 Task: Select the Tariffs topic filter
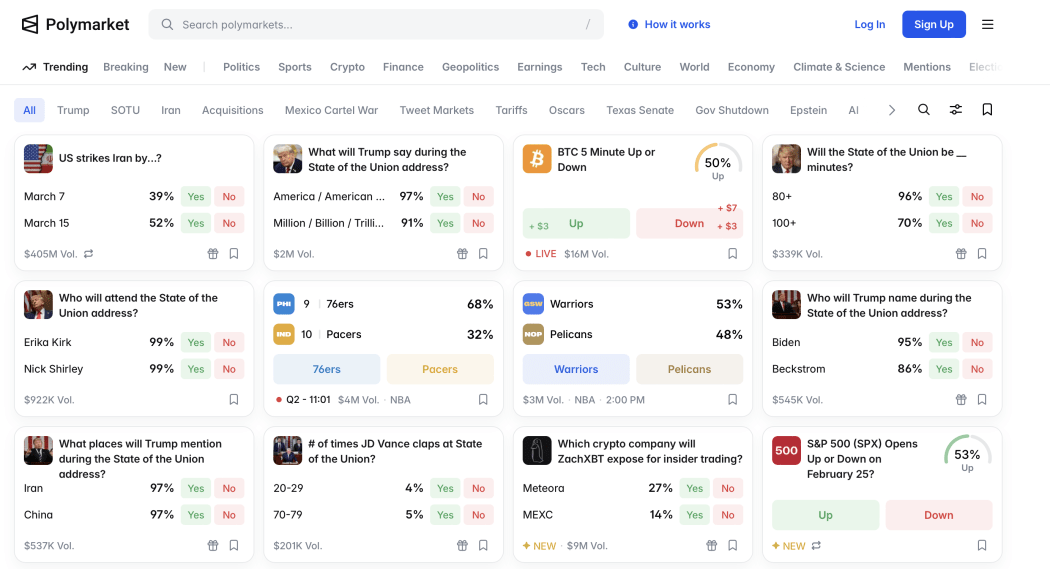[511, 110]
